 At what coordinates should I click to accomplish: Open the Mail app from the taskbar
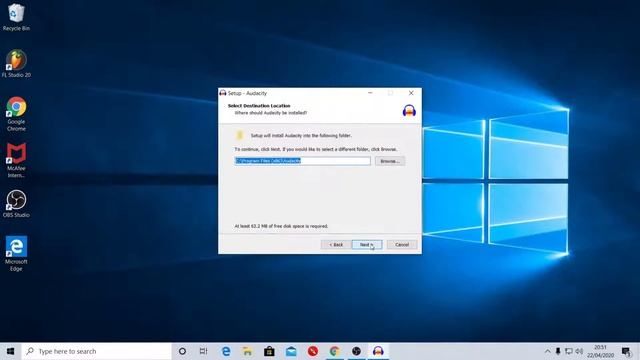(x=291, y=351)
